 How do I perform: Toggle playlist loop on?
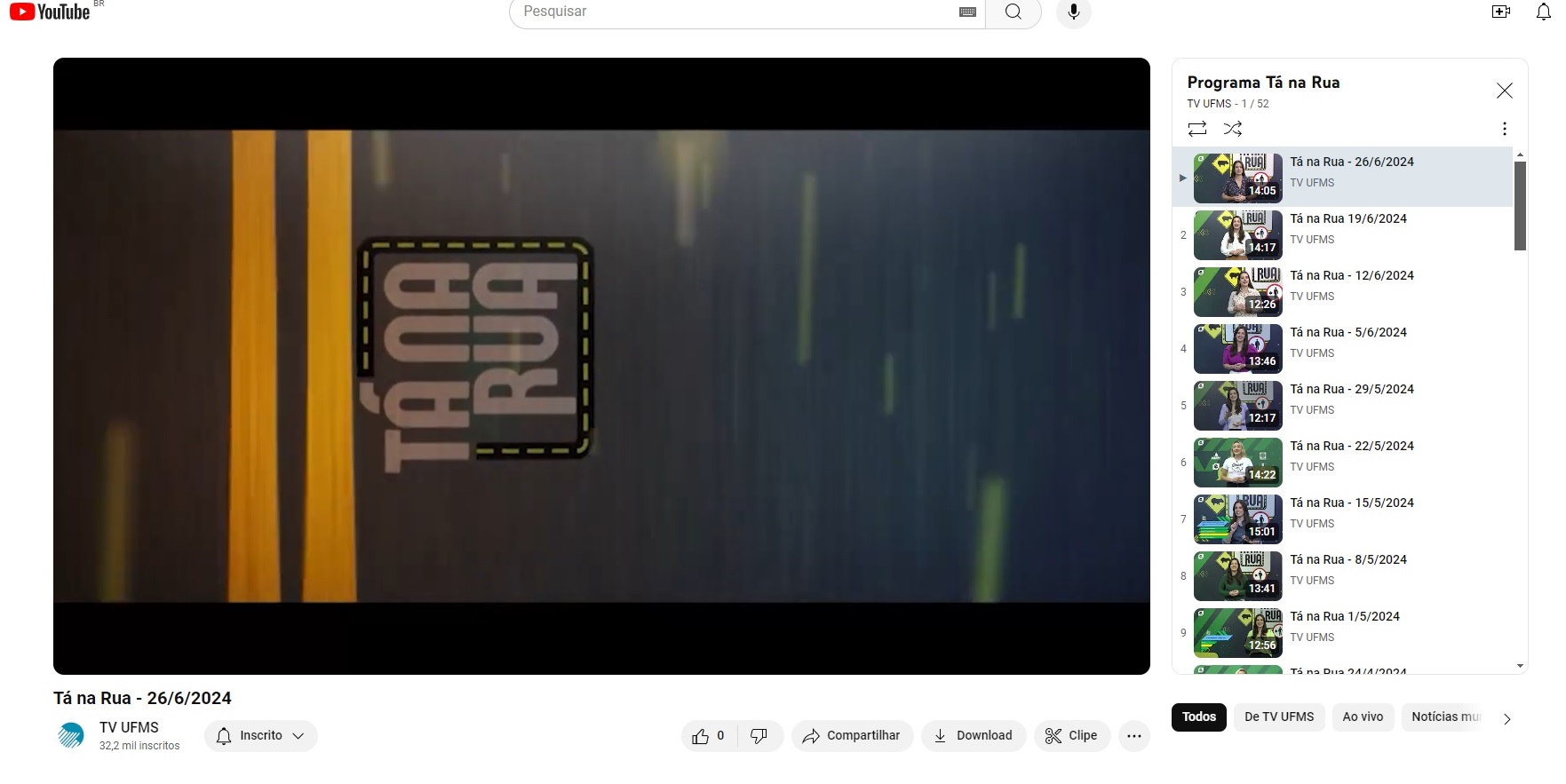1197,129
